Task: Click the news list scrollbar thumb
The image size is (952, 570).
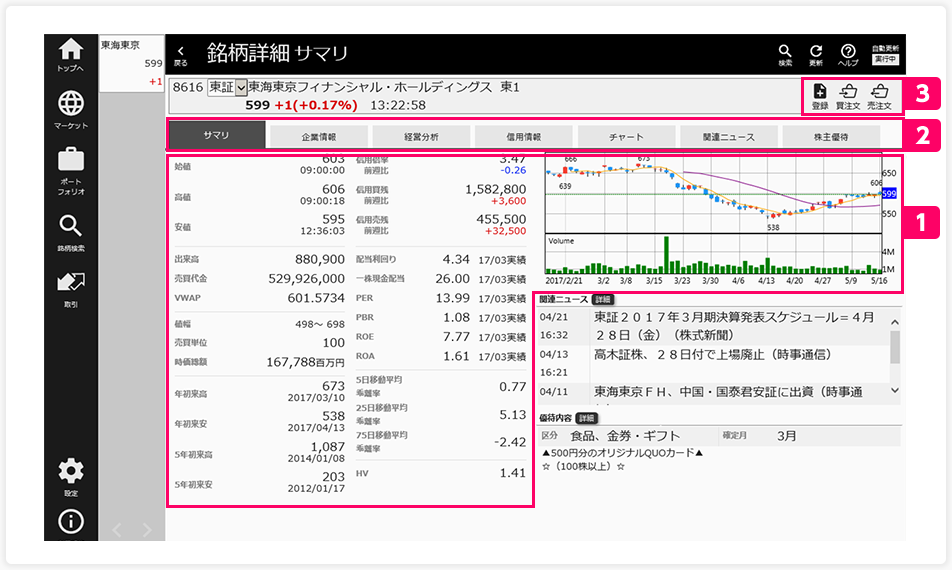Action: click(895, 347)
